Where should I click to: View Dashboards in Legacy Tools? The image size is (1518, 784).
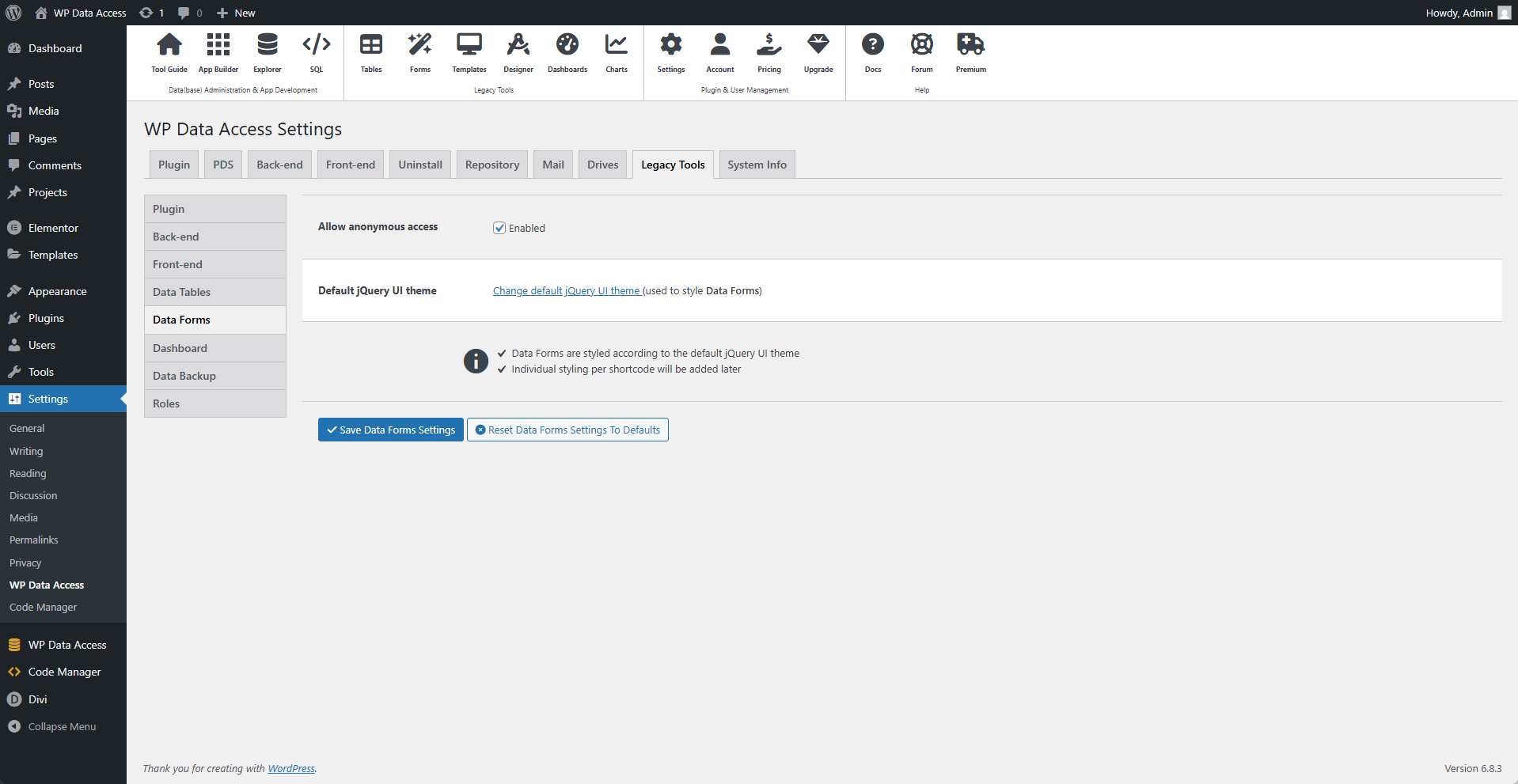[x=567, y=53]
